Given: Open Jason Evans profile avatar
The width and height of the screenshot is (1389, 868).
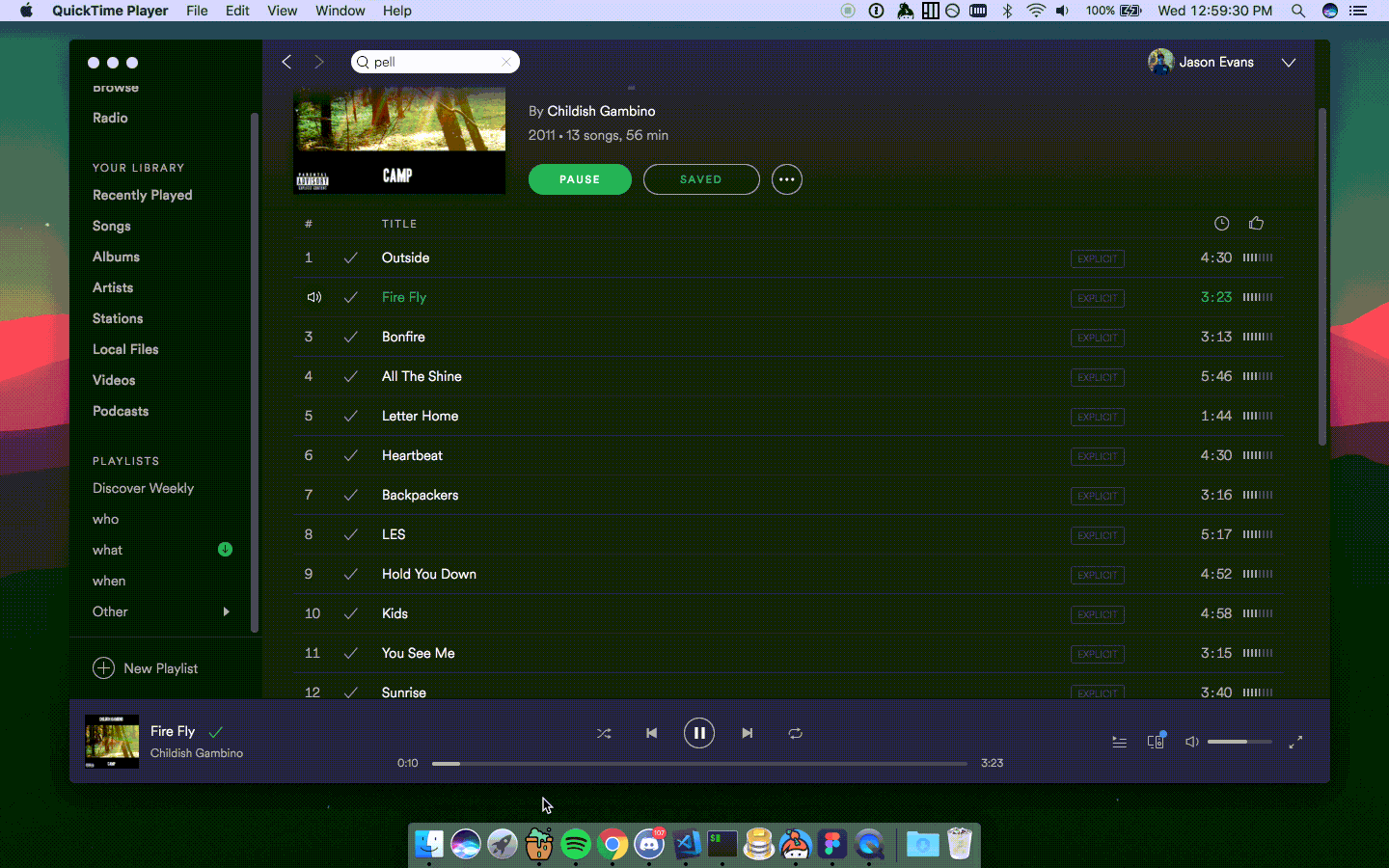Looking at the screenshot, I should (x=1160, y=62).
